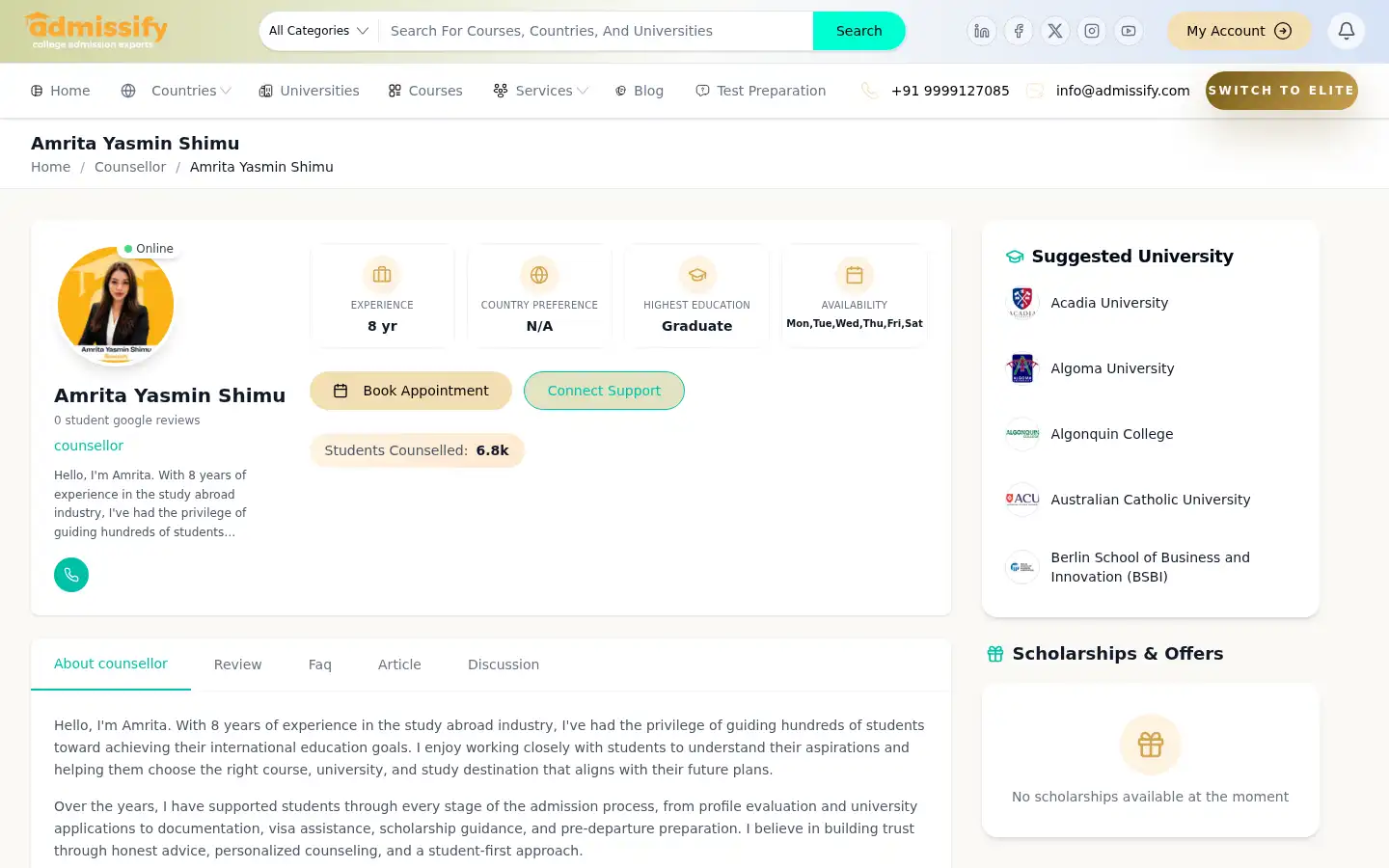Open the Instagram social icon
Image resolution: width=1389 pixels, height=868 pixels.
pos(1092,31)
